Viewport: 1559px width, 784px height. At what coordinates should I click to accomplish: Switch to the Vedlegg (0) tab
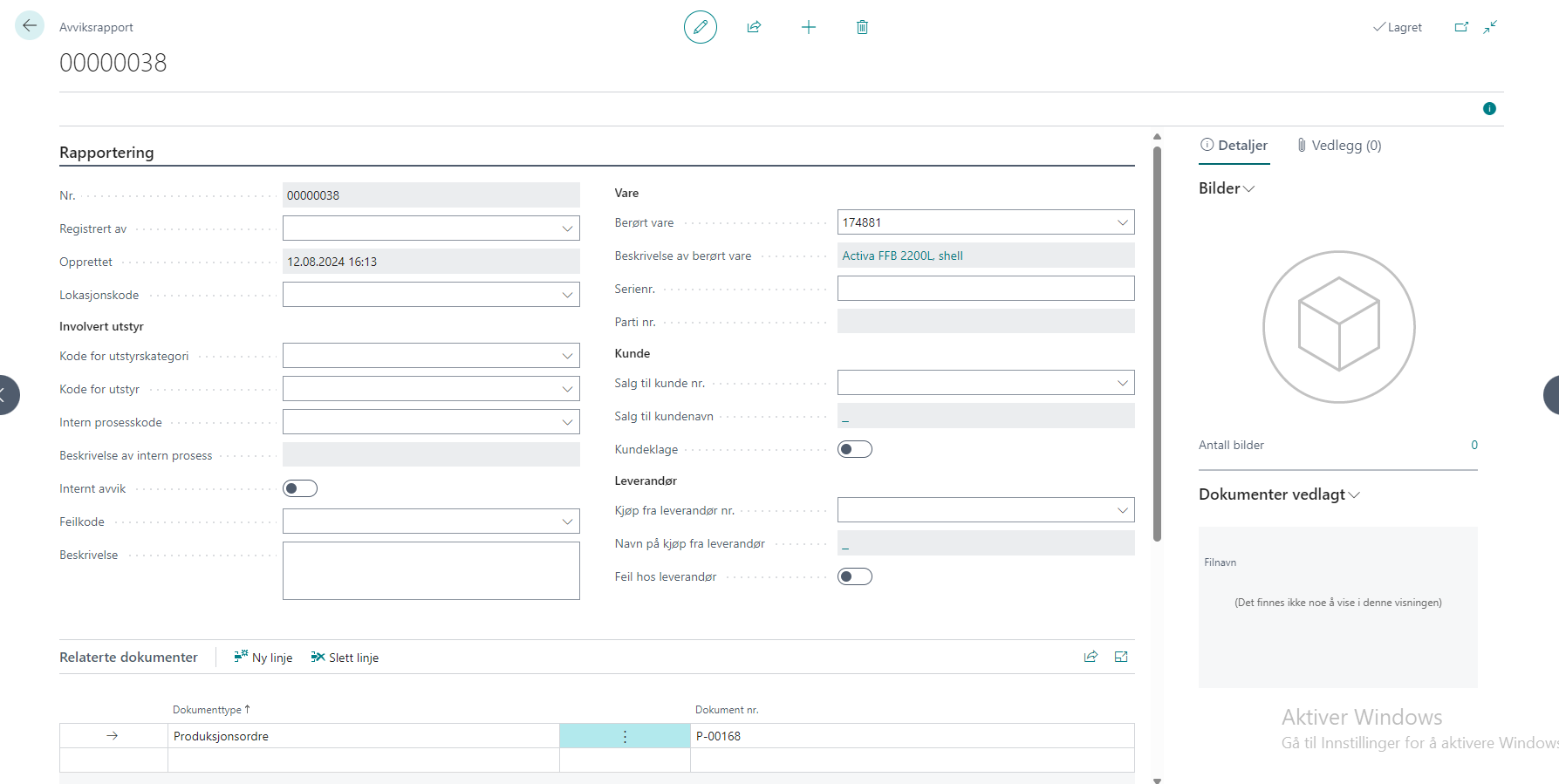click(1339, 146)
